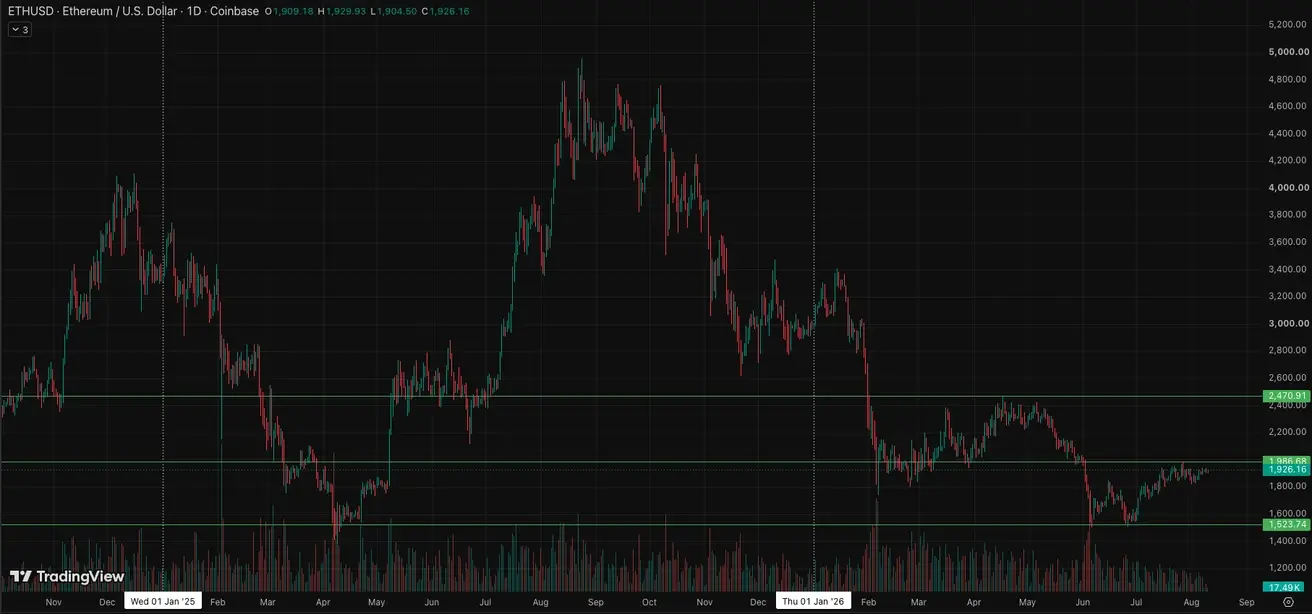Image resolution: width=1312 pixels, height=614 pixels.
Task: Select the 2,470.91 horizontal line price label
Action: (1286, 396)
